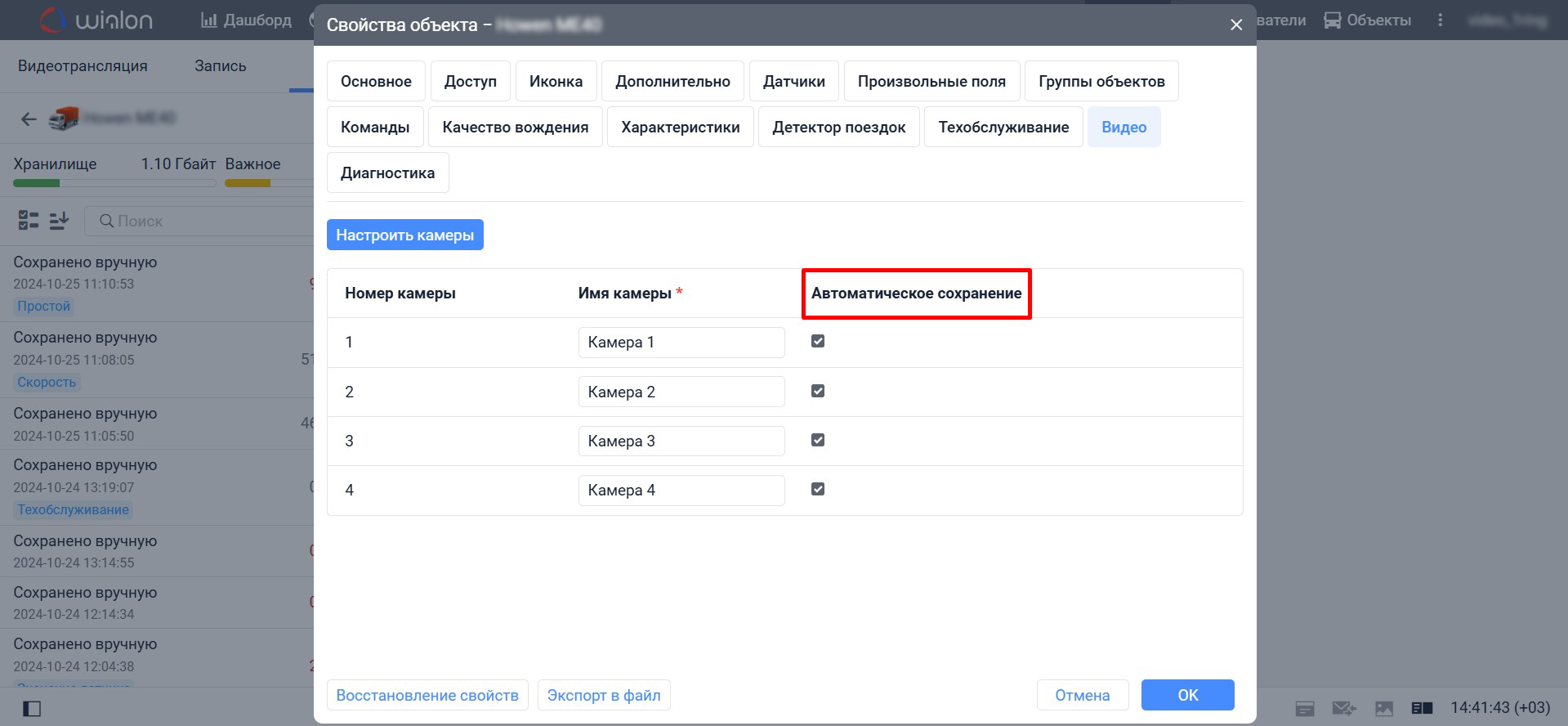This screenshot has width=1568, height=726.
Task: Click the Отмена button
Action: click(x=1083, y=695)
